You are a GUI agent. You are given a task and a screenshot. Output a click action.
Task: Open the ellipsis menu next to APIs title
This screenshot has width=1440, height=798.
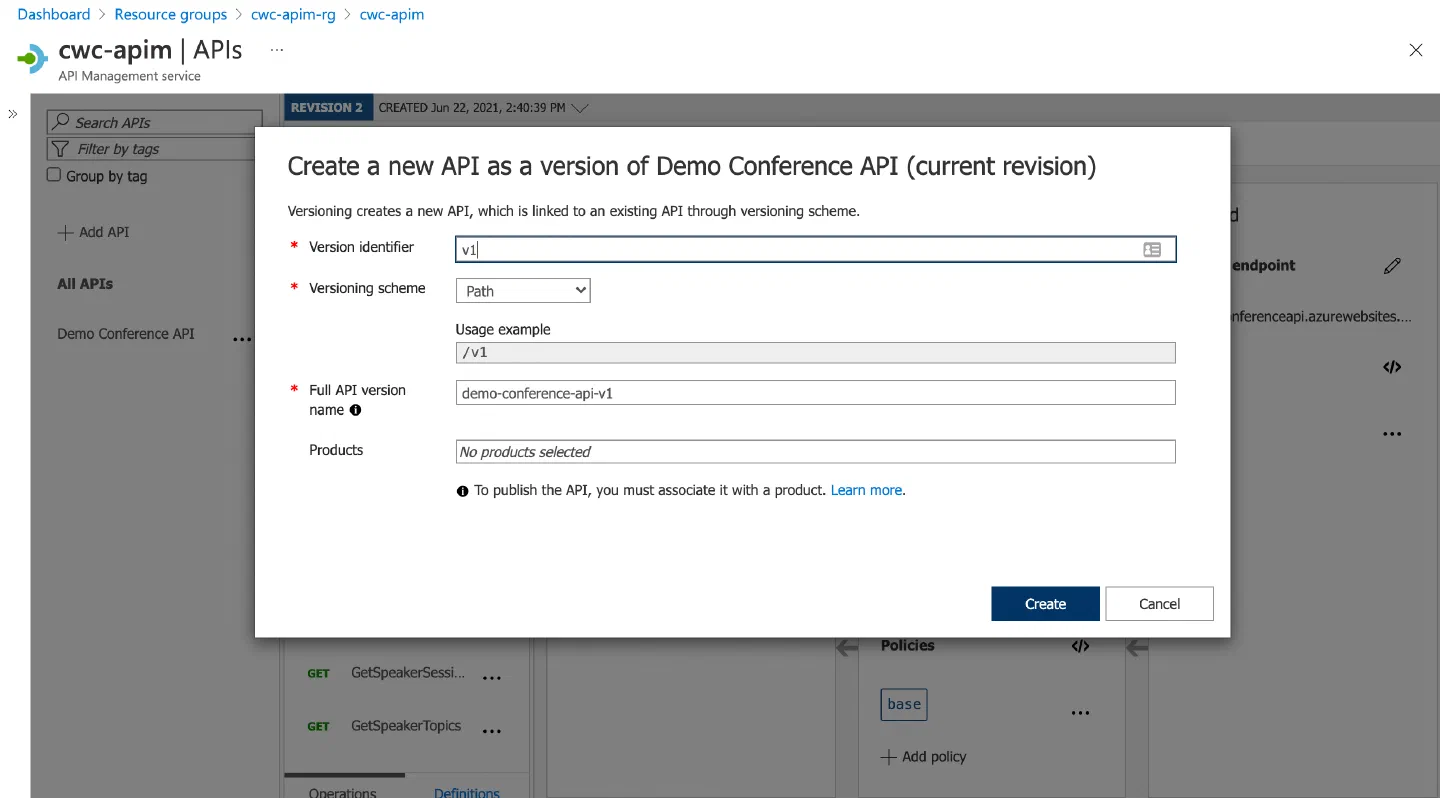[x=277, y=49]
